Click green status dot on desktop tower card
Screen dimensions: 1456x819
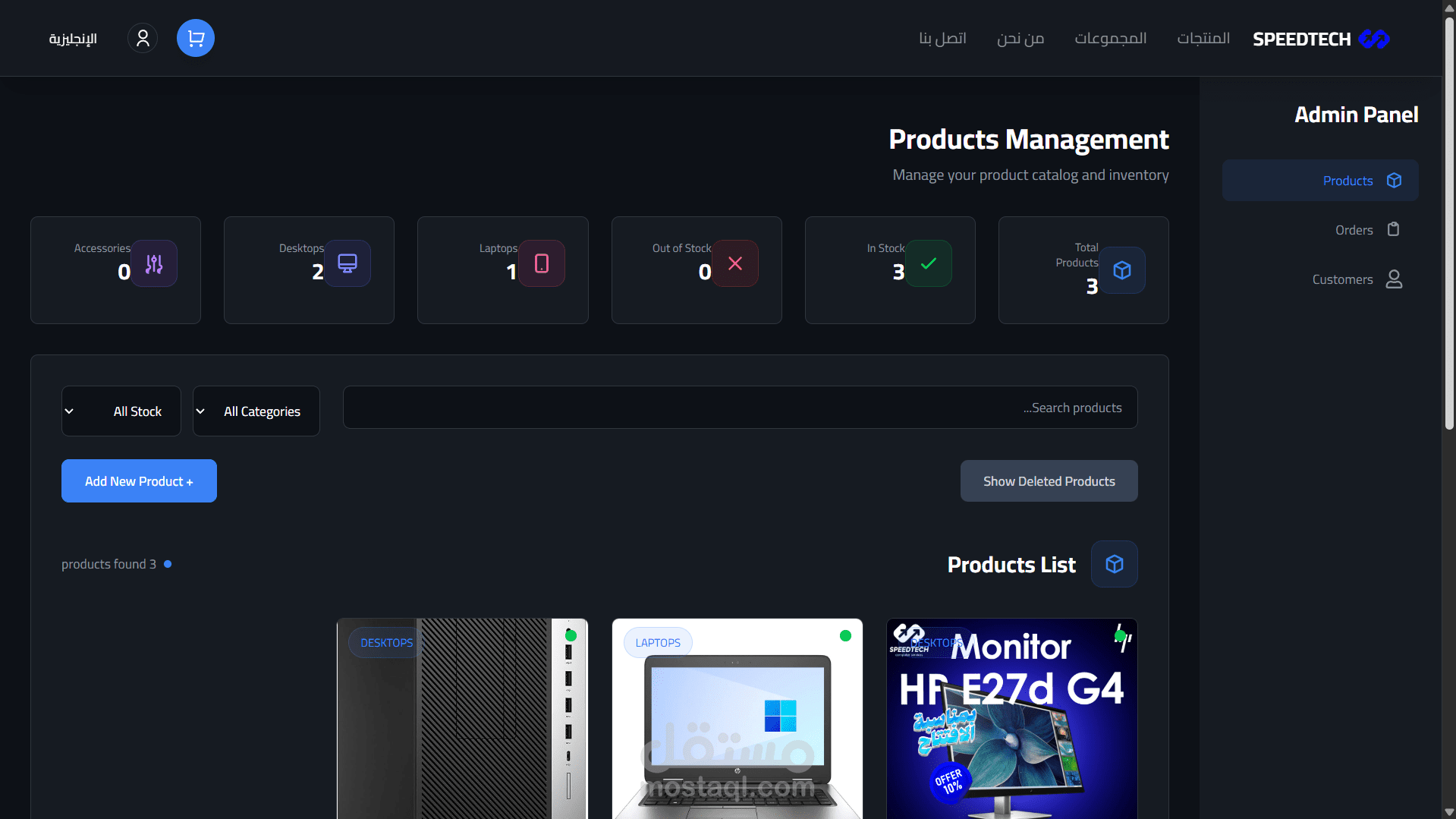(x=571, y=636)
